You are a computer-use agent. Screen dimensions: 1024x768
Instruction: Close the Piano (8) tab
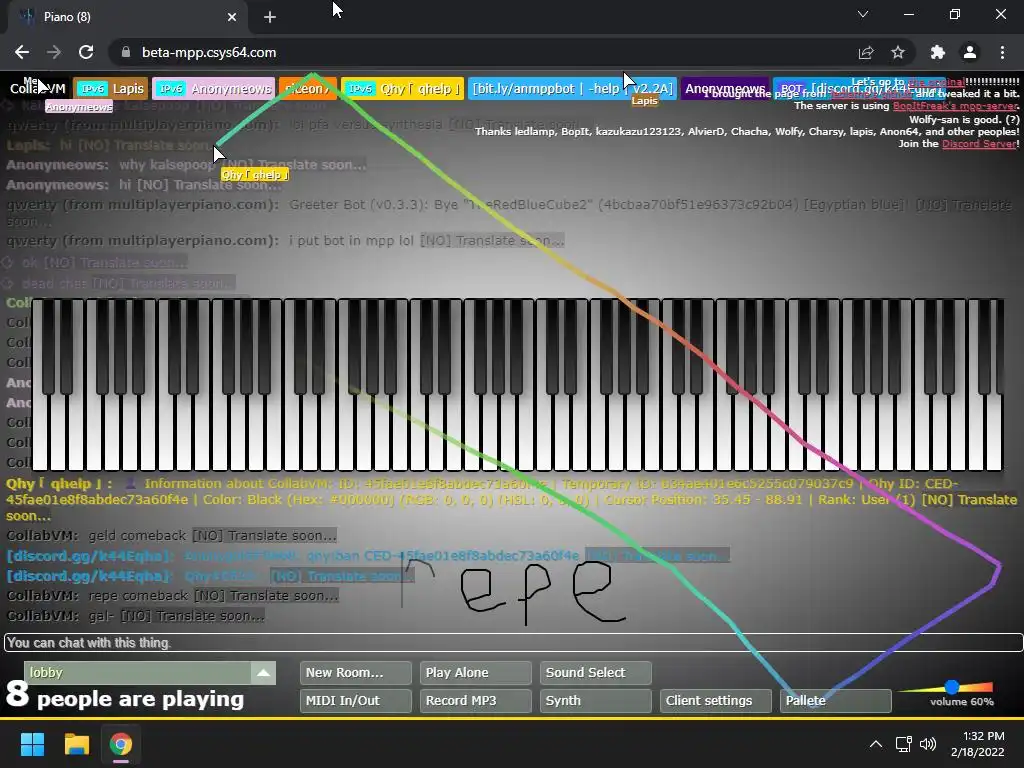coord(232,17)
